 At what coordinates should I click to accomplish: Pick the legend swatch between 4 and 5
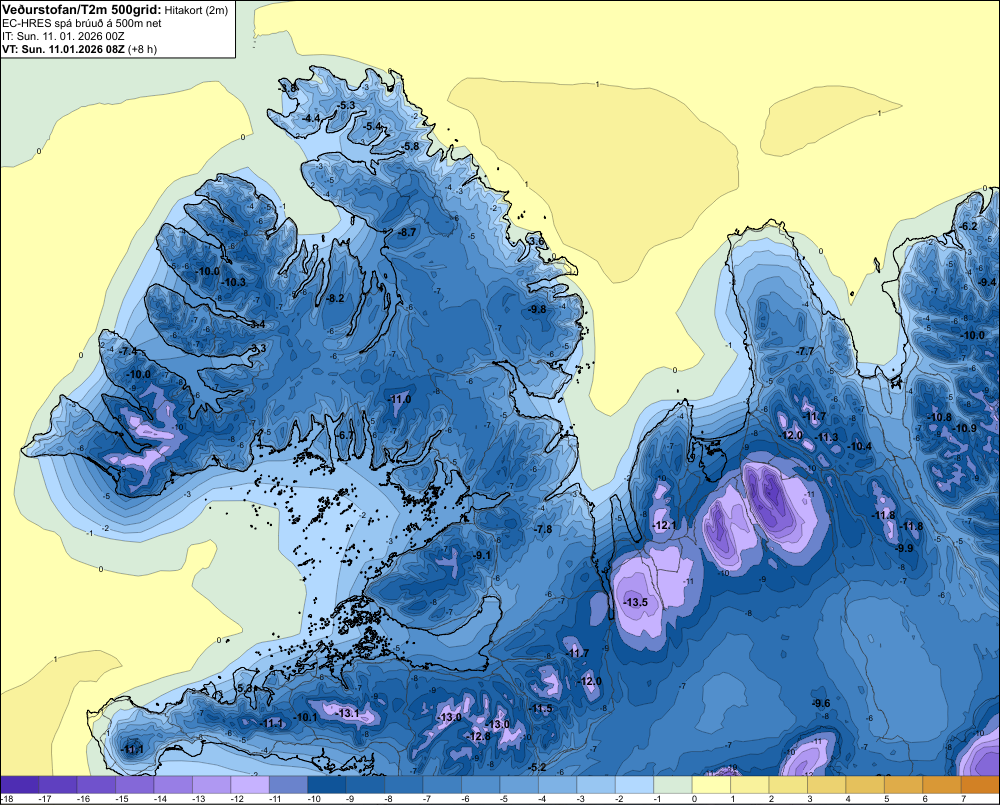pos(865,785)
